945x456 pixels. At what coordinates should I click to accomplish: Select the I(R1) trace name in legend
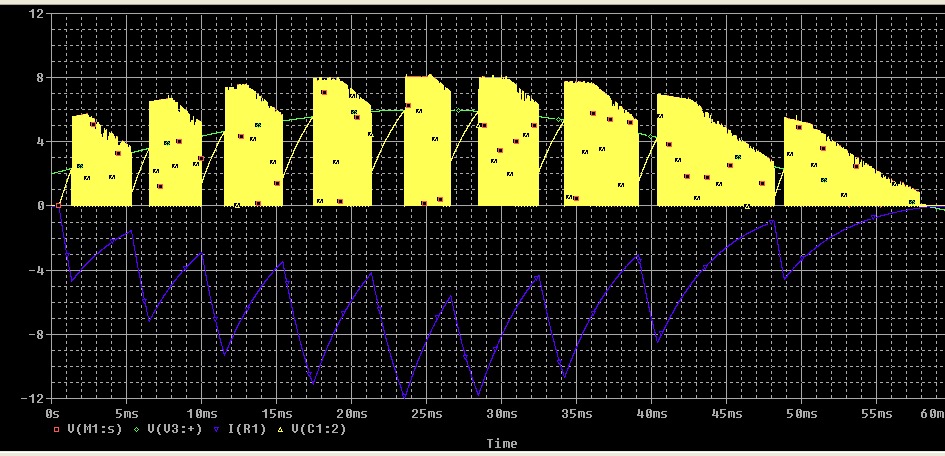pyautogui.click(x=248, y=428)
